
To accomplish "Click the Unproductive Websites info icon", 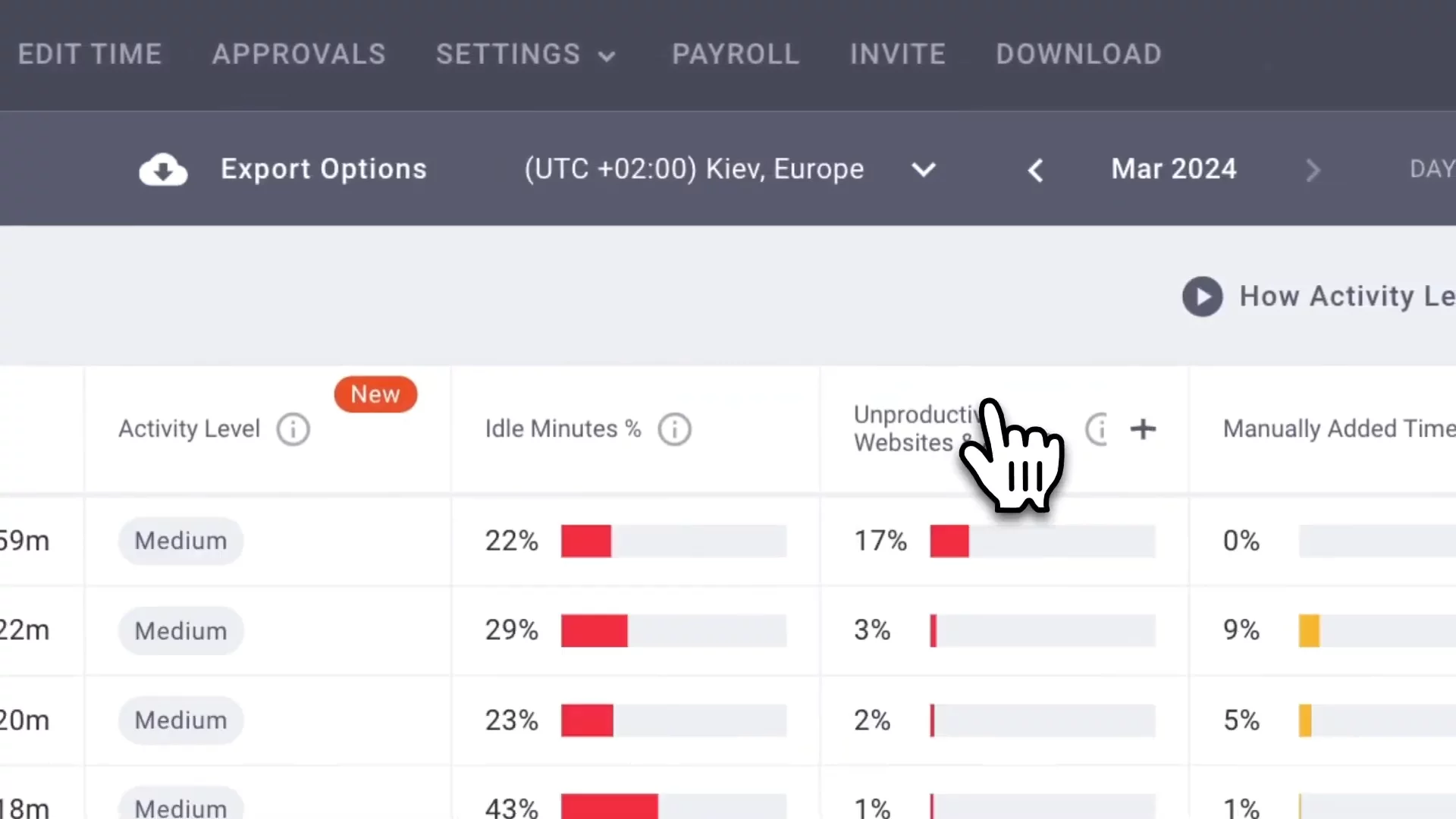I will pyautogui.click(x=1097, y=429).
